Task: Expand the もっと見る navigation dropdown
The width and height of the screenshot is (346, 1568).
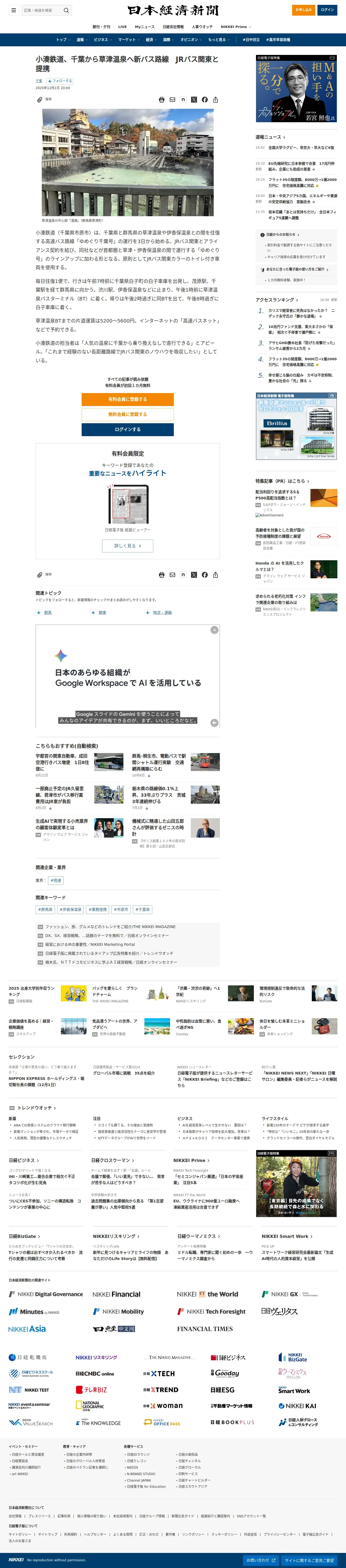Action: (219, 40)
